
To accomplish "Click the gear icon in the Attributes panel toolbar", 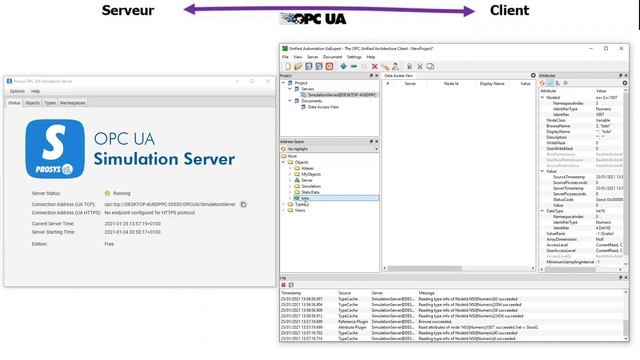I will pos(625,83).
